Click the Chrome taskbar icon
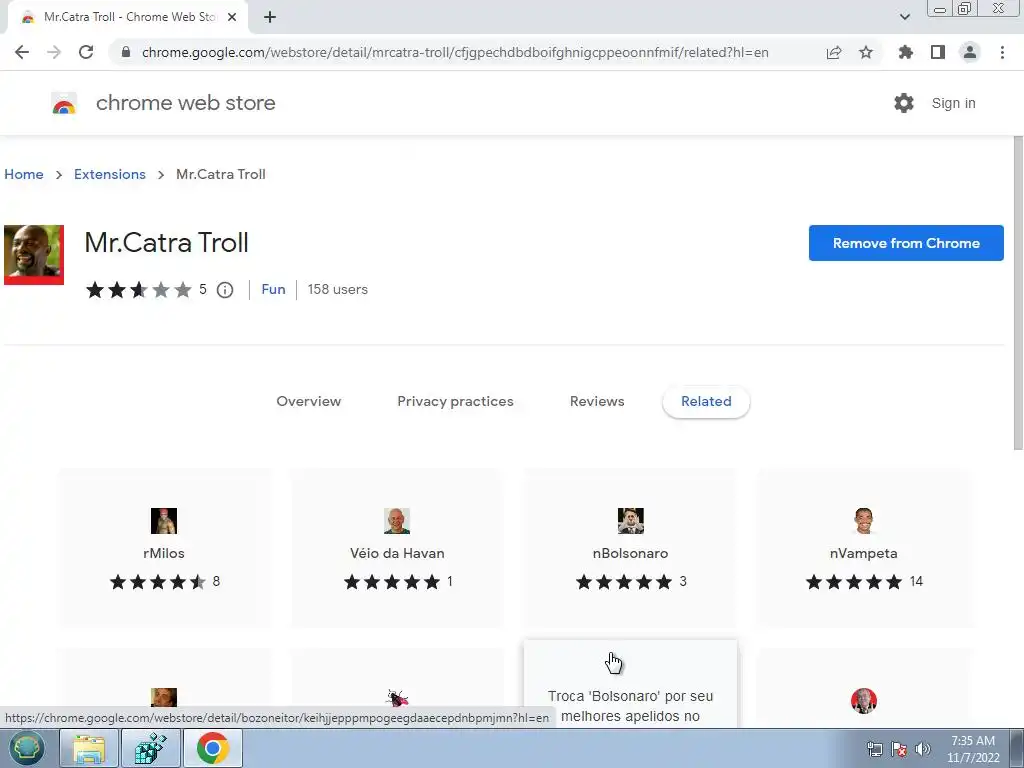The height and width of the screenshot is (768, 1024). pyautogui.click(x=212, y=748)
